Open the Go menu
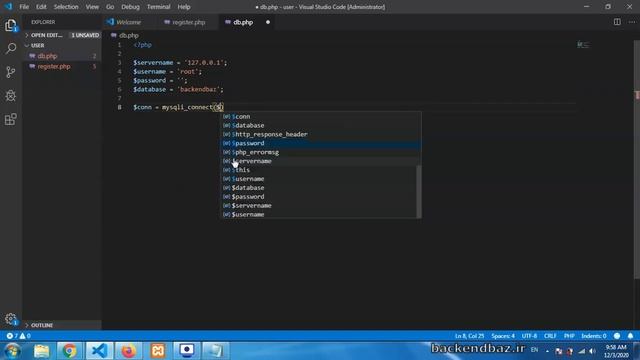The height and width of the screenshot is (360, 640). tap(110, 7)
